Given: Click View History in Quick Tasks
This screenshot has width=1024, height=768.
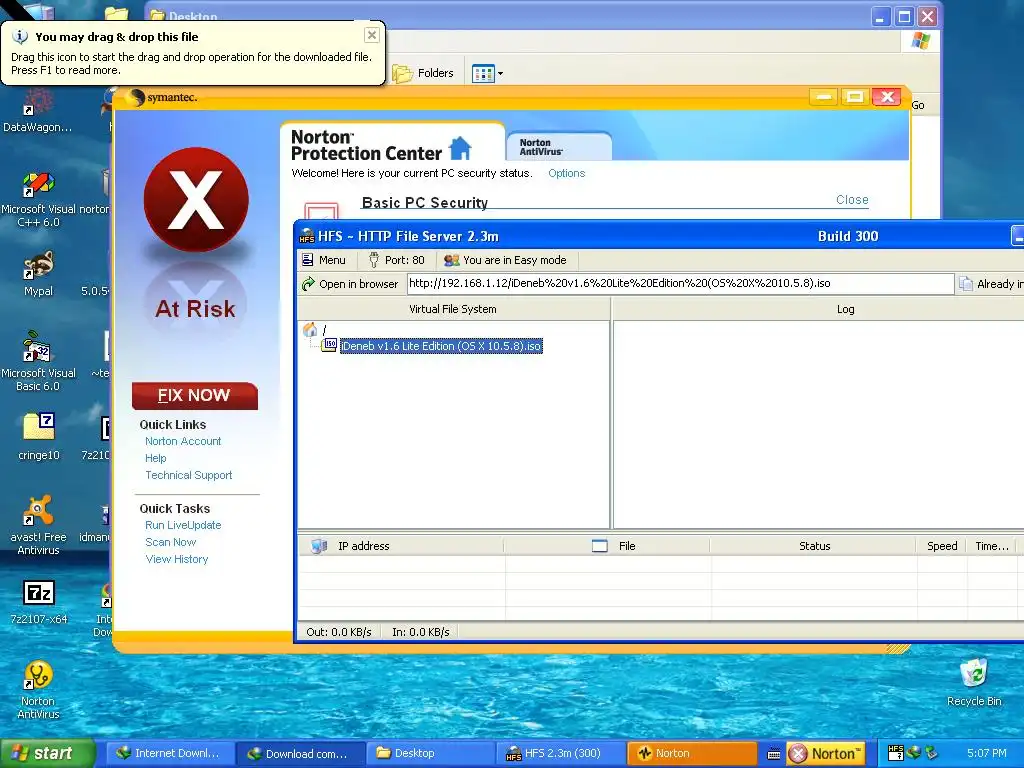Looking at the screenshot, I should (x=176, y=559).
